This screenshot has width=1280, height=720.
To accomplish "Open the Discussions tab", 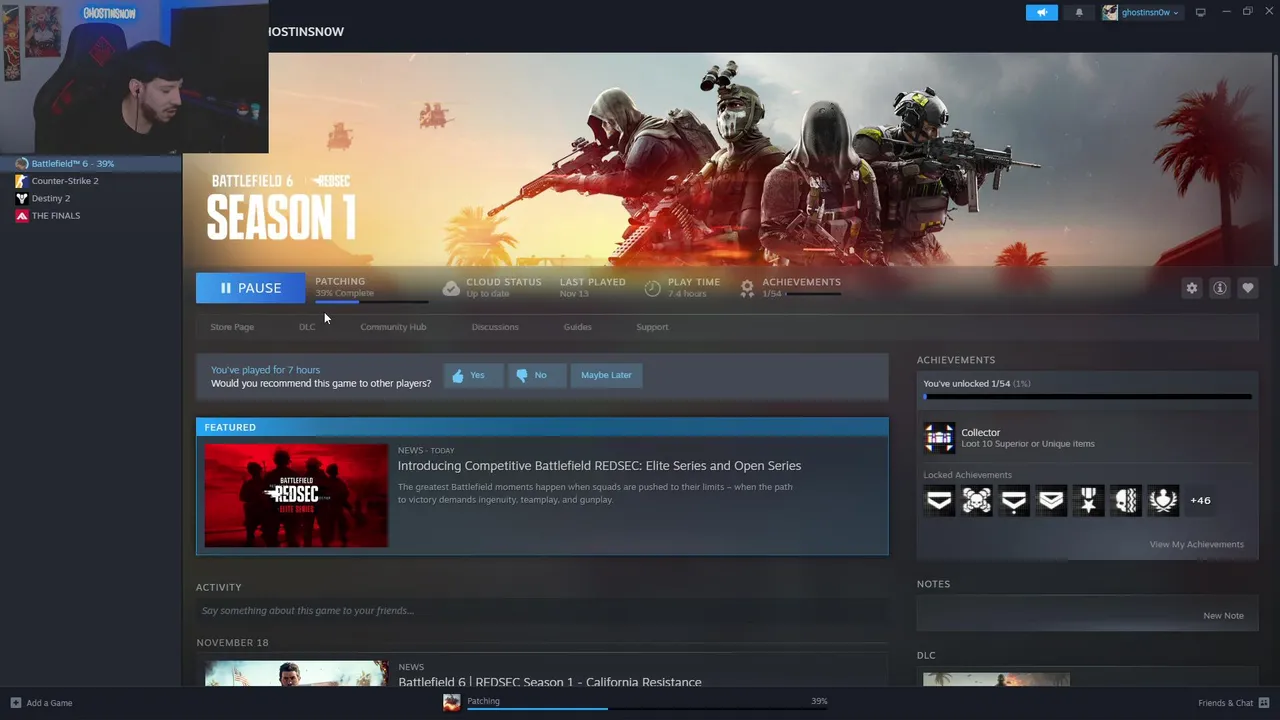I will [495, 327].
